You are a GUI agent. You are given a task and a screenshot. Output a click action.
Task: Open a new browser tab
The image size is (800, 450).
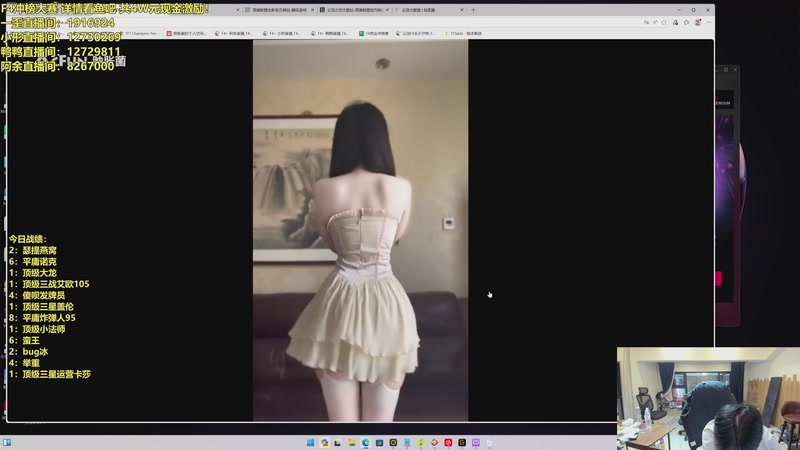[x=473, y=10]
